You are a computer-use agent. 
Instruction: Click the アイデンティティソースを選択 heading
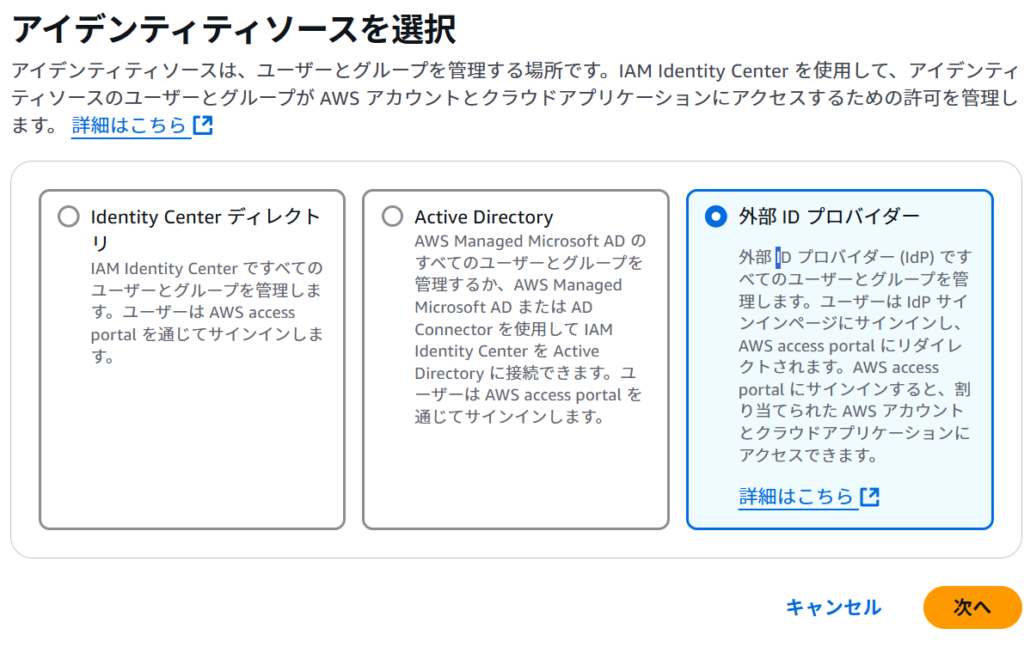point(233,29)
